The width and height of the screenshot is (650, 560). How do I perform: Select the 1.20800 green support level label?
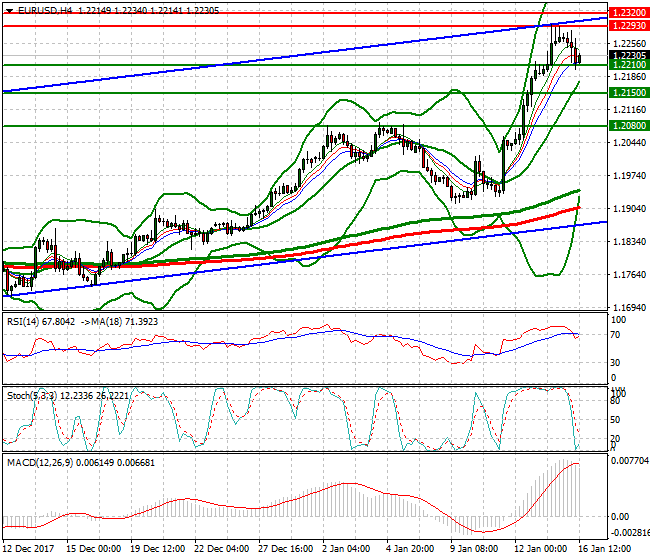[629, 126]
